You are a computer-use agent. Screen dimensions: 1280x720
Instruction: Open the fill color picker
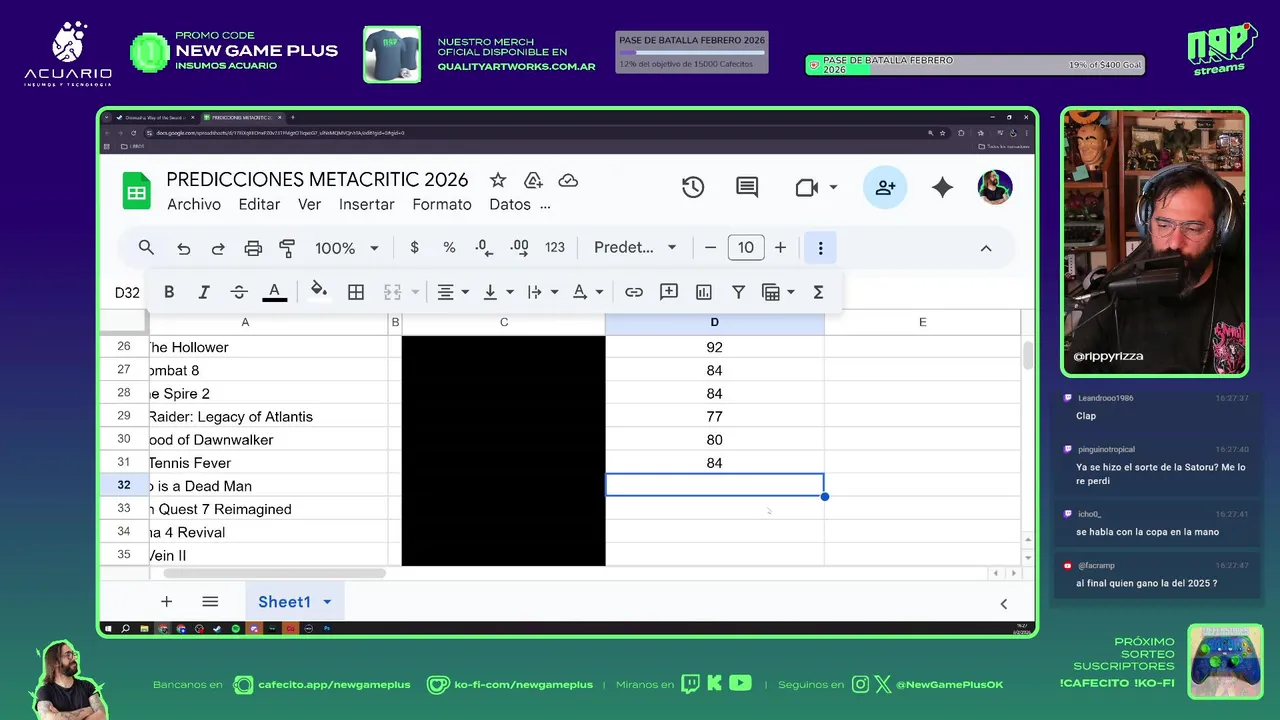[318, 291]
